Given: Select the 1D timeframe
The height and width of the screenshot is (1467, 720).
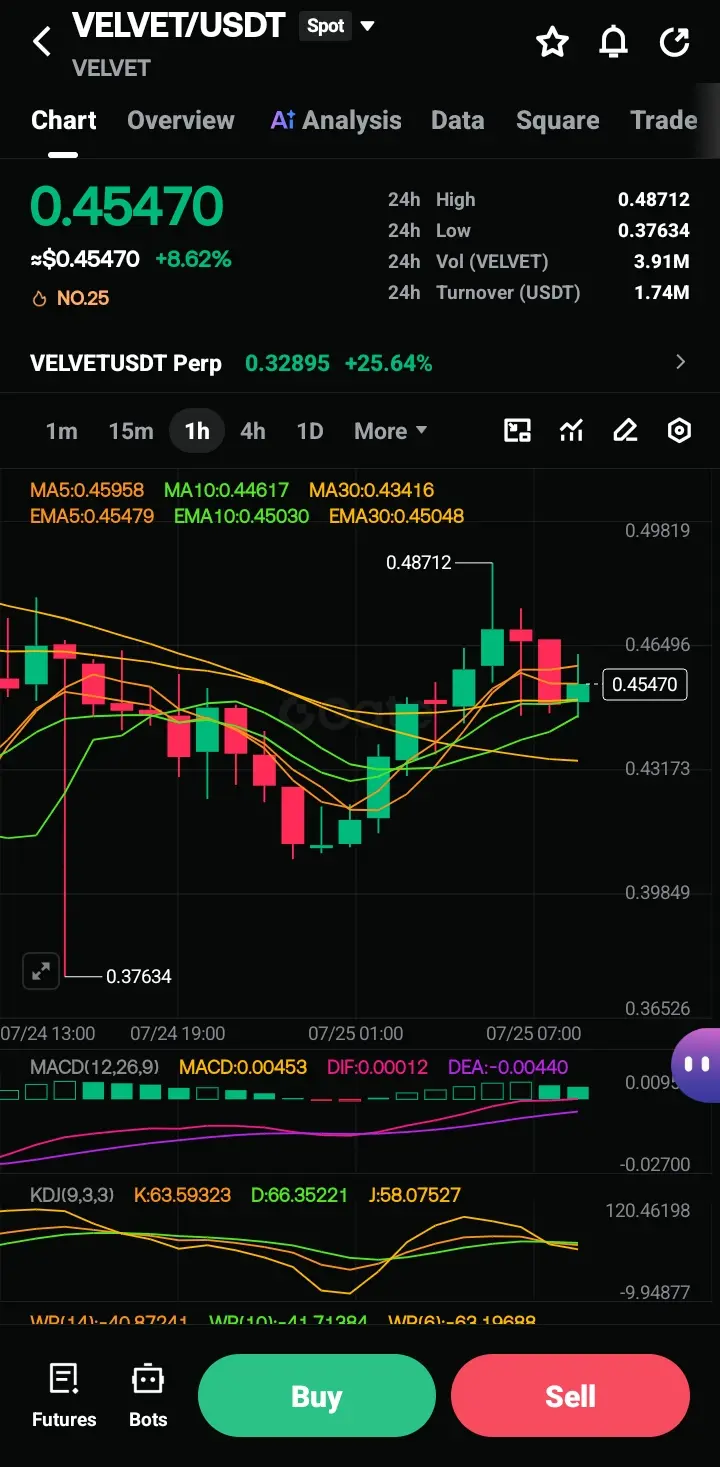Looking at the screenshot, I should coord(310,431).
